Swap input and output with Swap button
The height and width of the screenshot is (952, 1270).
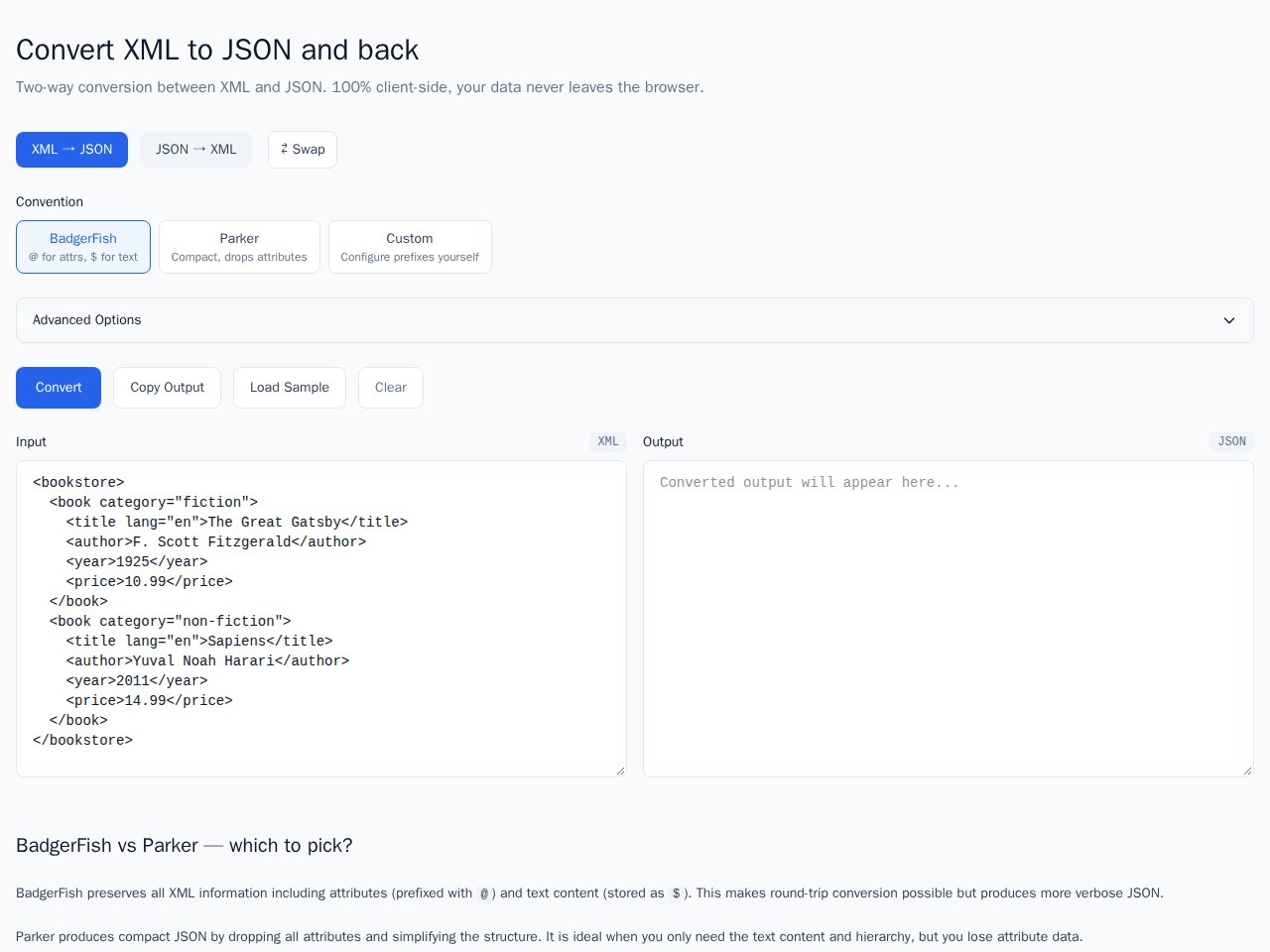coord(303,150)
